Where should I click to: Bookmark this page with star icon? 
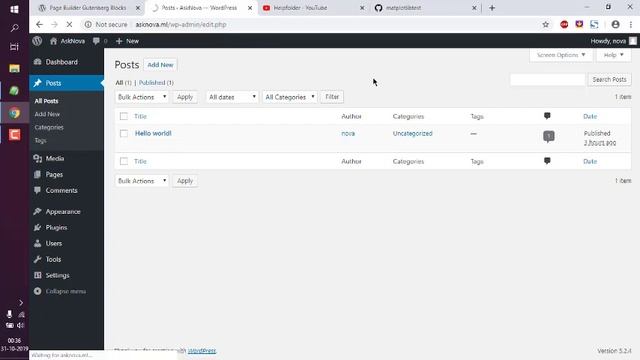(546, 24)
